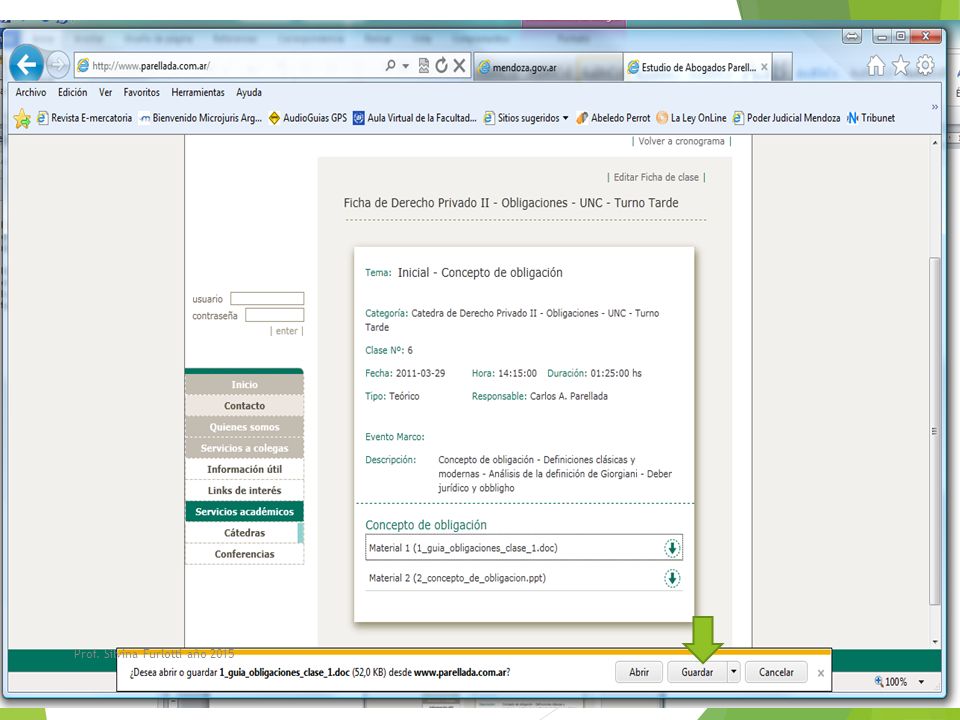Open a new blank tab

click(x=782, y=67)
